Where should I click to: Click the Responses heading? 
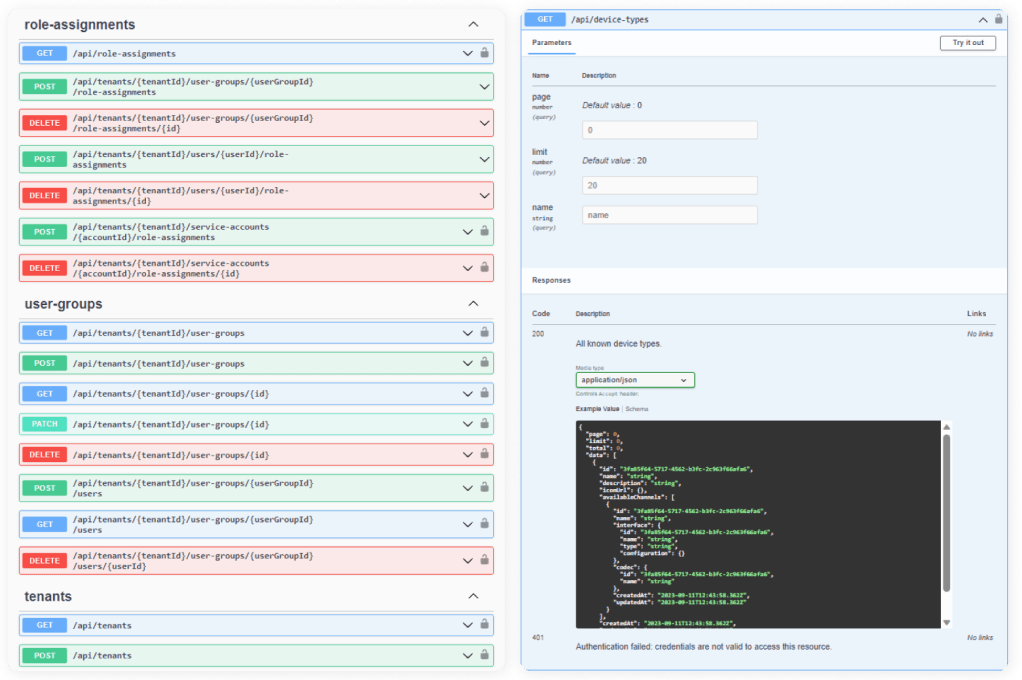(x=551, y=280)
